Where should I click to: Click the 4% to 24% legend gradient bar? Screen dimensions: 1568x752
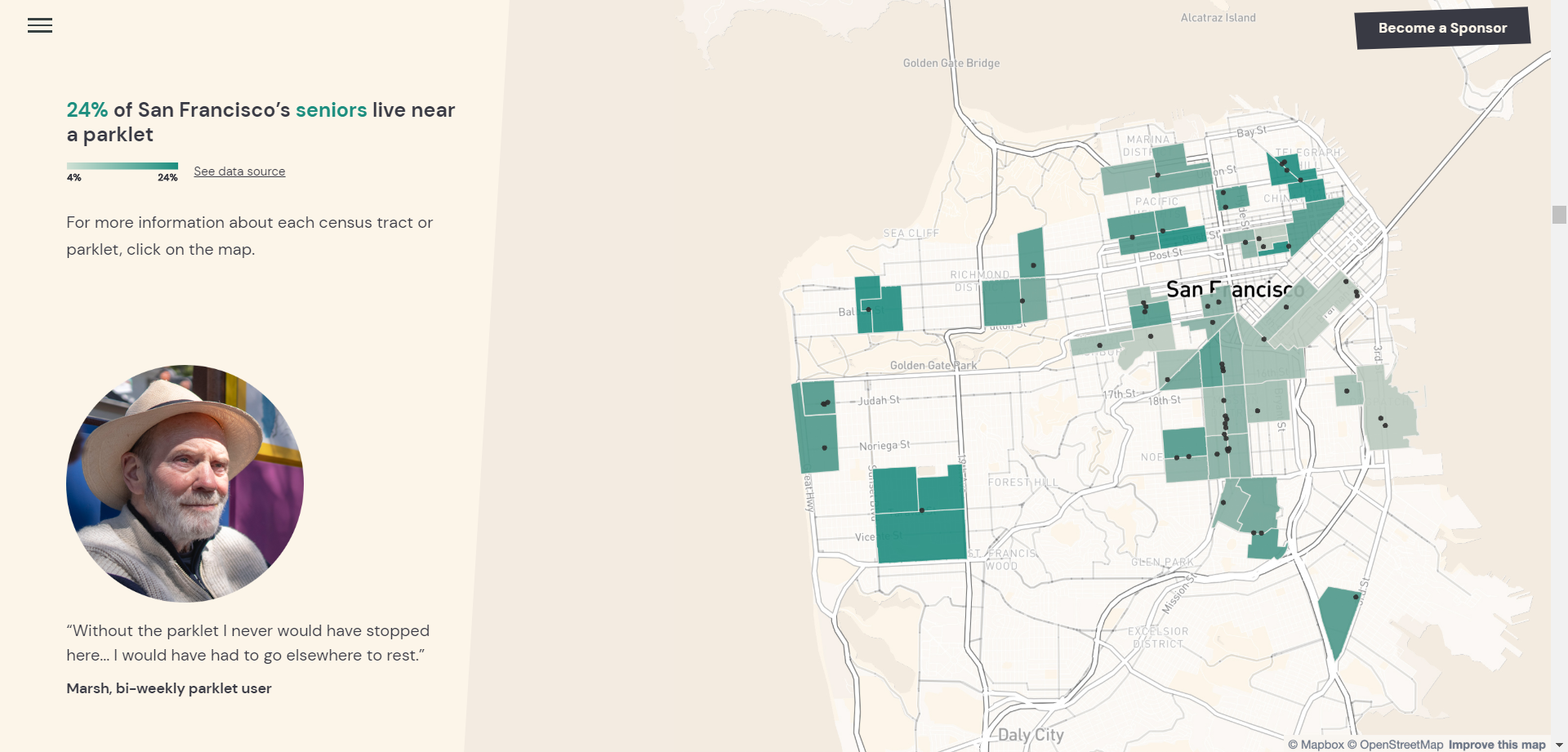tap(122, 167)
